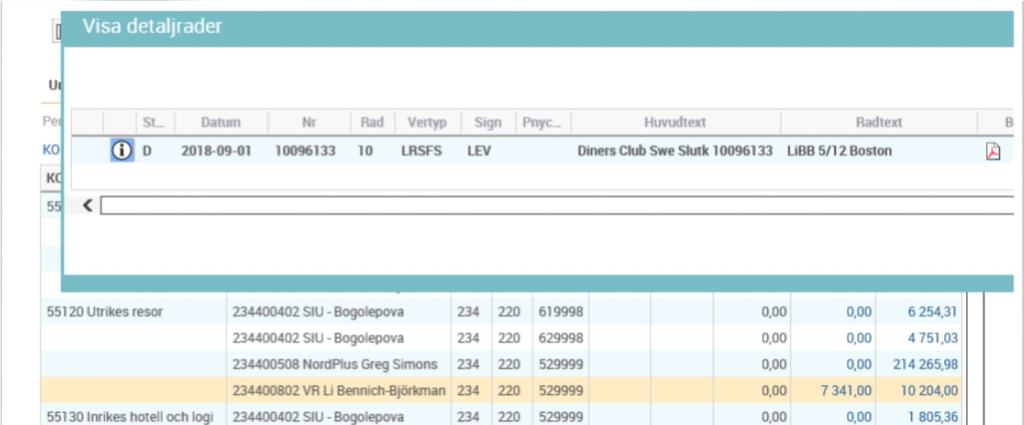This screenshot has height=425, width=1024.
Task: Open info icon for row 10096133
Action: [121, 151]
